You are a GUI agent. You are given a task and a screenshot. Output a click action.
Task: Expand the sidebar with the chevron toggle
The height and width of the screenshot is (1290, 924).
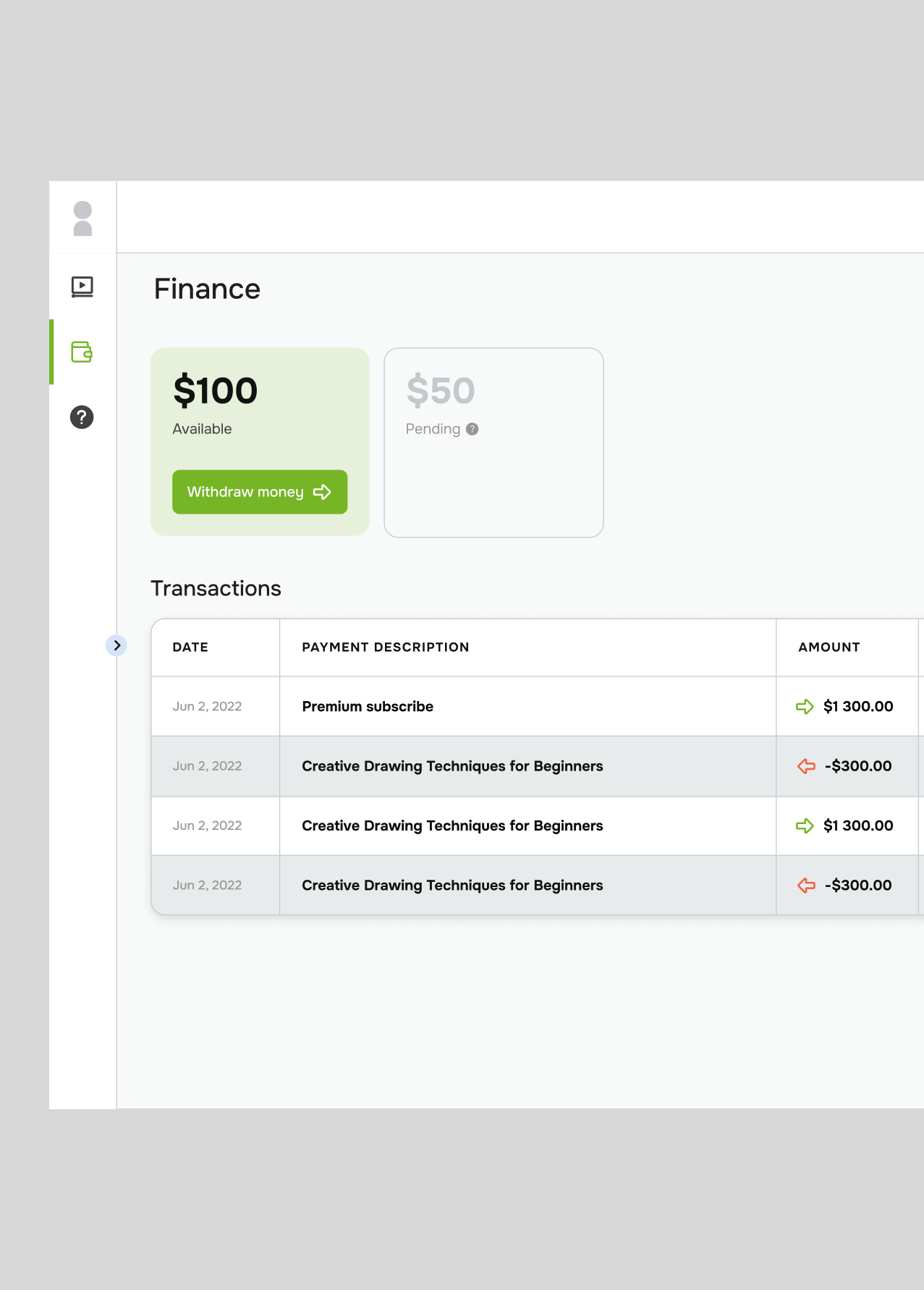tap(116, 645)
